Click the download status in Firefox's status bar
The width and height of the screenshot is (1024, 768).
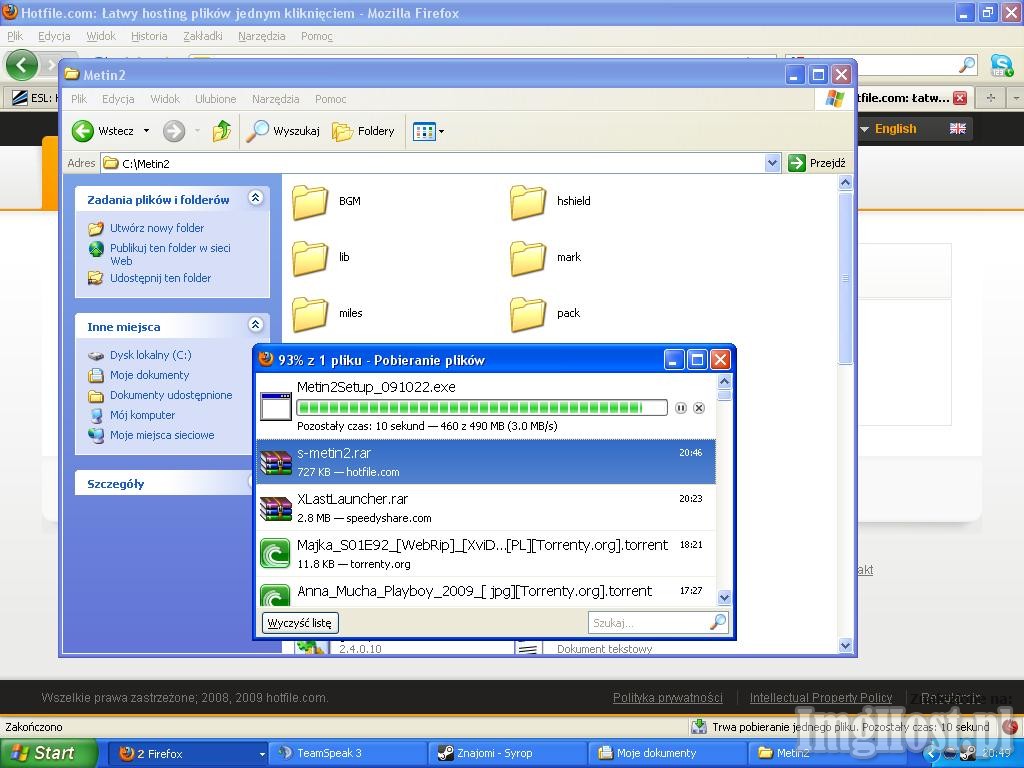[x=842, y=727]
